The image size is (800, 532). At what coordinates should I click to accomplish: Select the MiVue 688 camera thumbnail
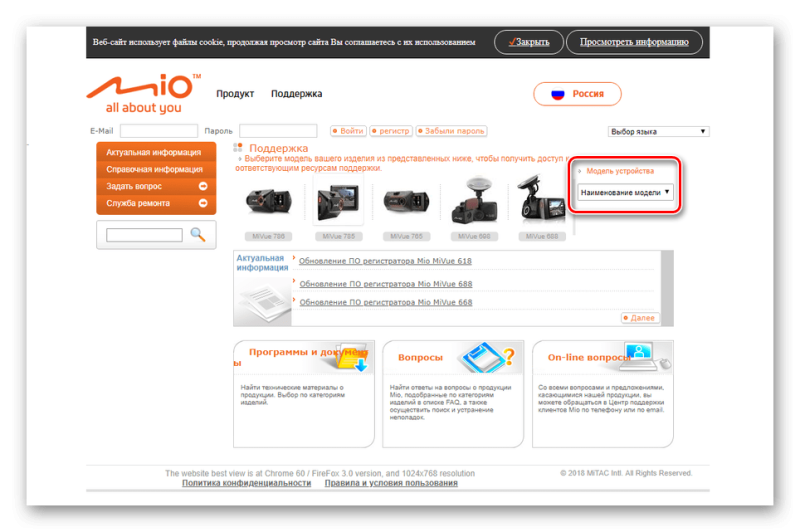coord(542,198)
